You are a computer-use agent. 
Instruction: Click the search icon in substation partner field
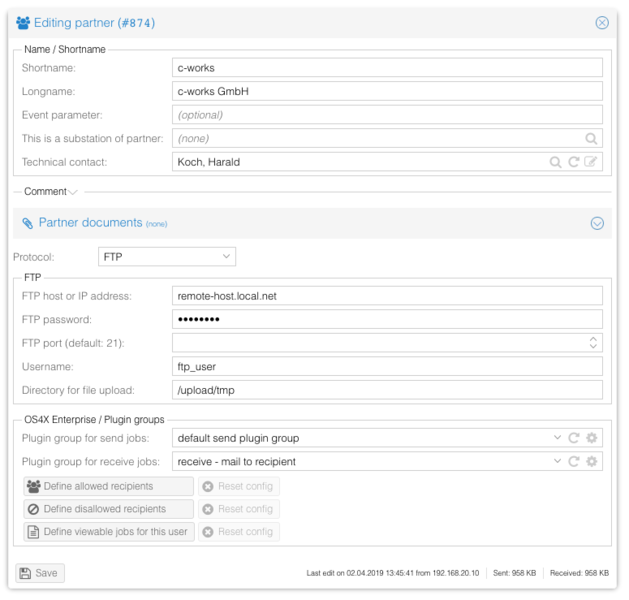click(591, 139)
